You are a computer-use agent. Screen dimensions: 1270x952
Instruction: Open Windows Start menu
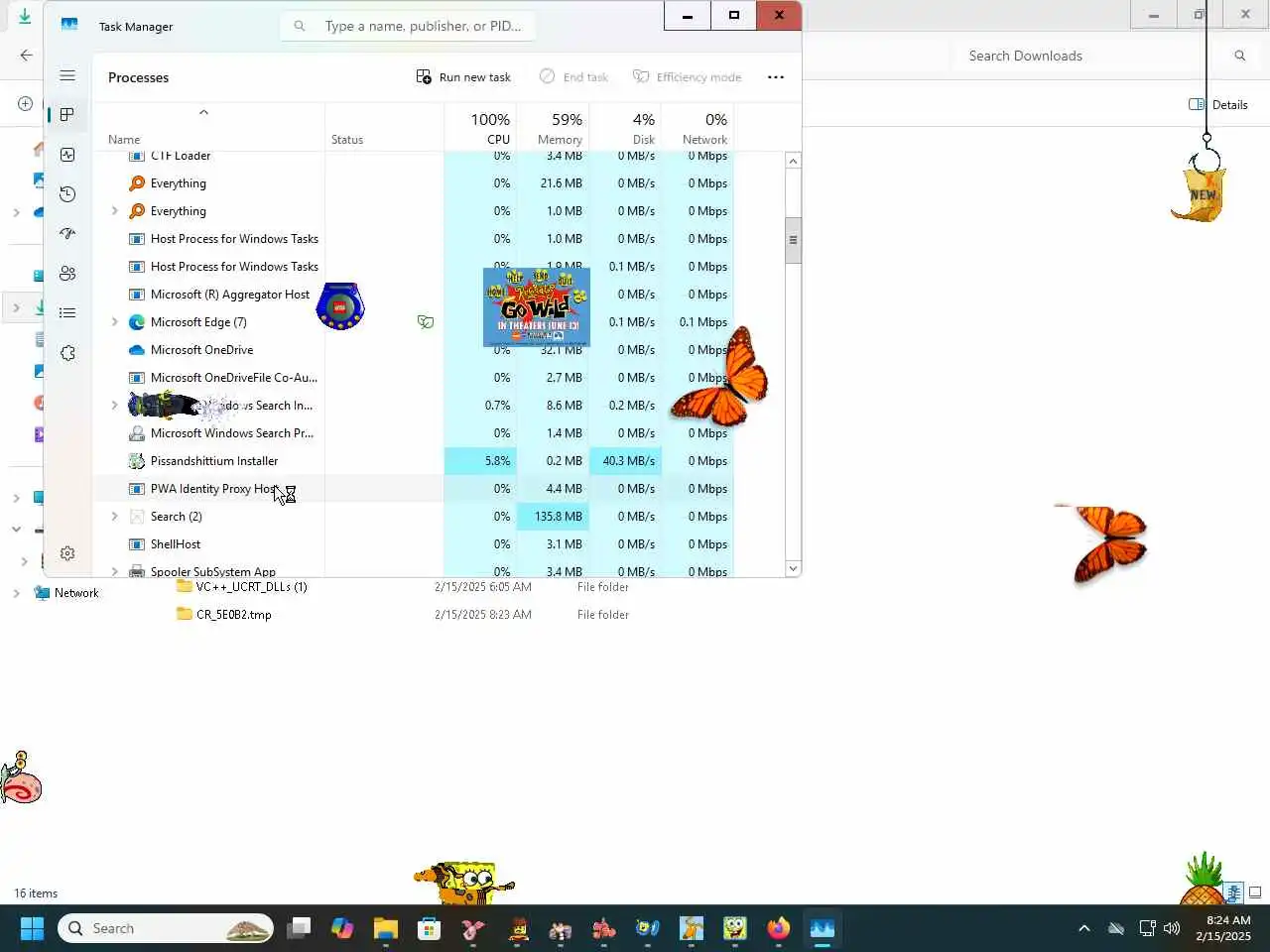pyautogui.click(x=32, y=928)
